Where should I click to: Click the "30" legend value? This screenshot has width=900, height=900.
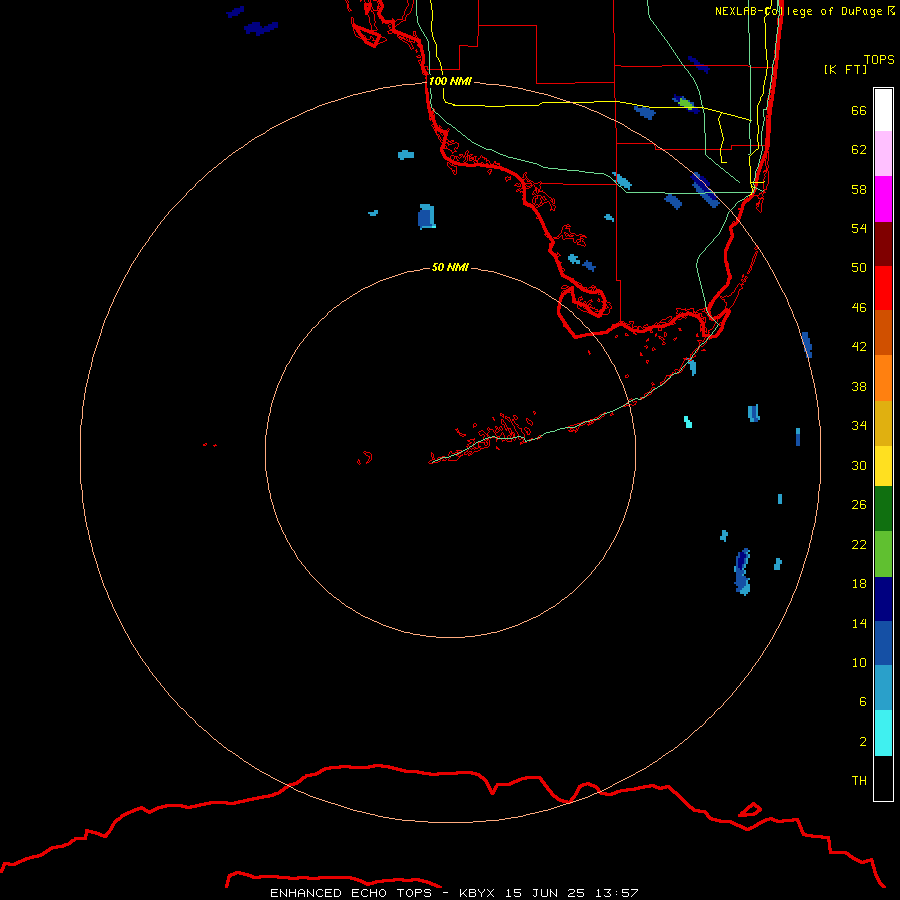pos(859,465)
